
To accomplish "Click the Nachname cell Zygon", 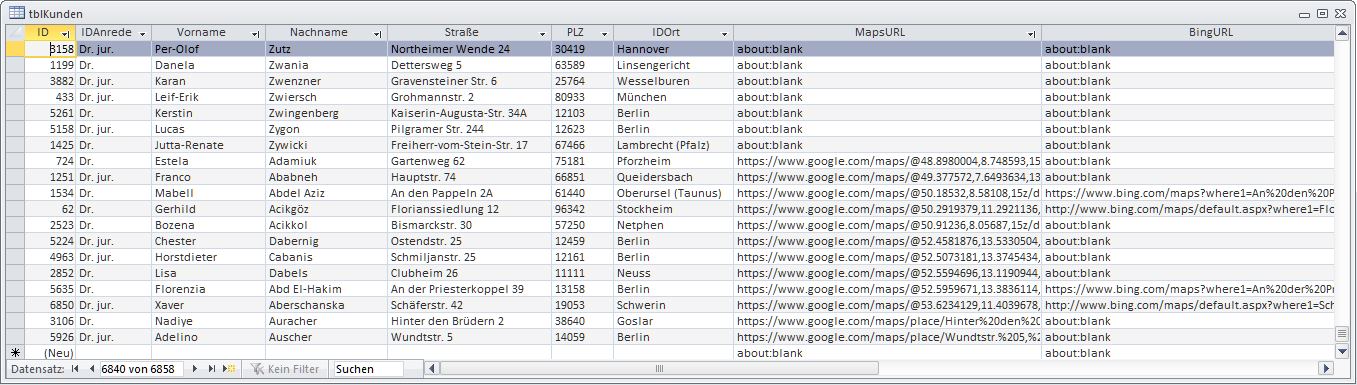I will tap(326, 129).
